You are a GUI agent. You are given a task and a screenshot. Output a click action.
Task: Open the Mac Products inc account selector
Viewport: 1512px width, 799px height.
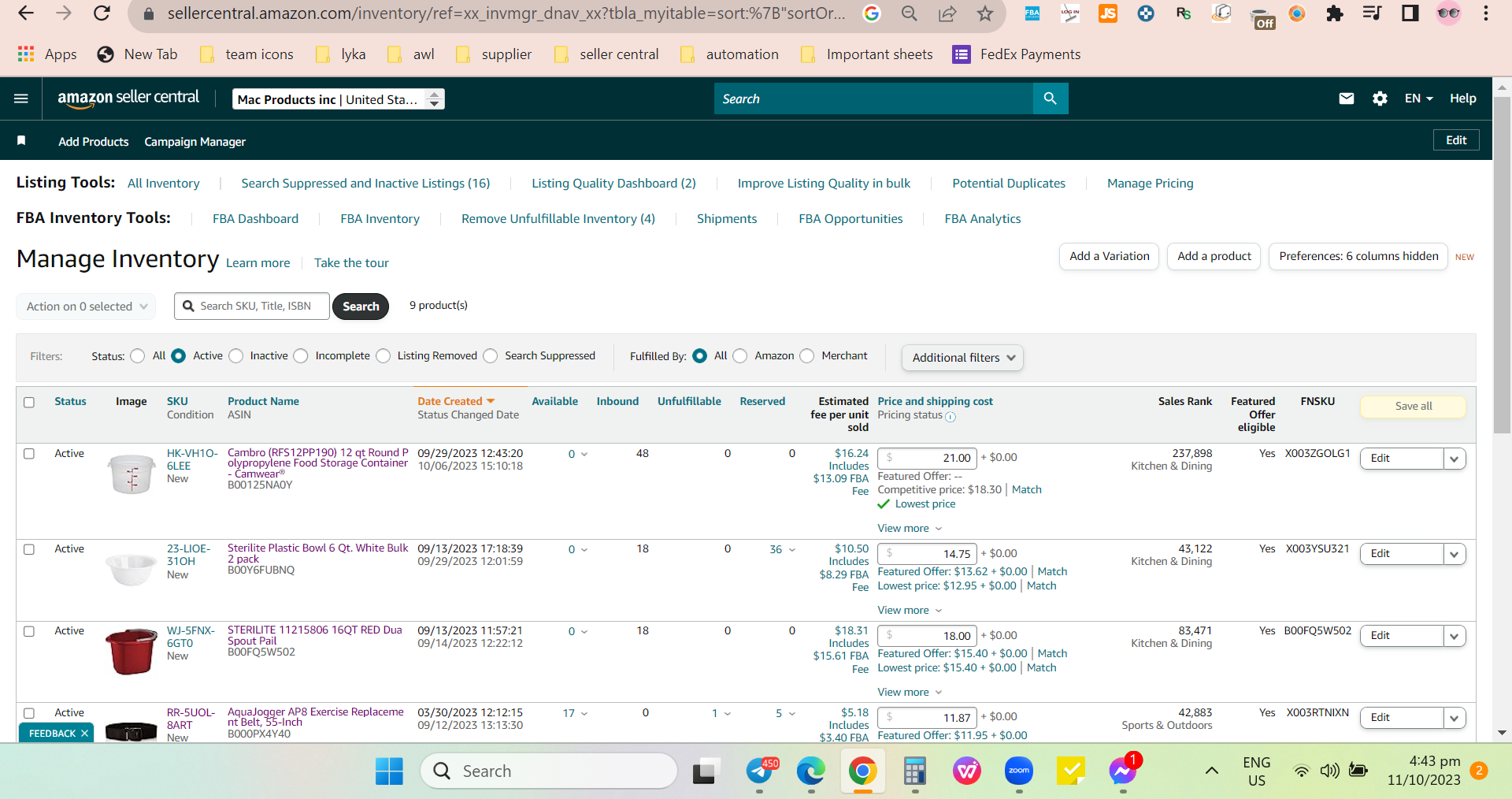339,99
